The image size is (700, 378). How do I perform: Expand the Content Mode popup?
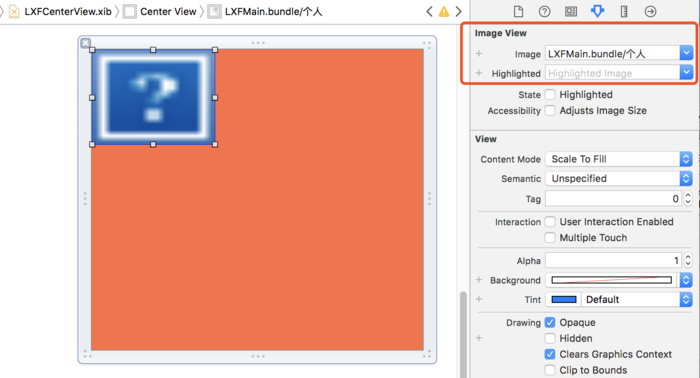point(619,159)
